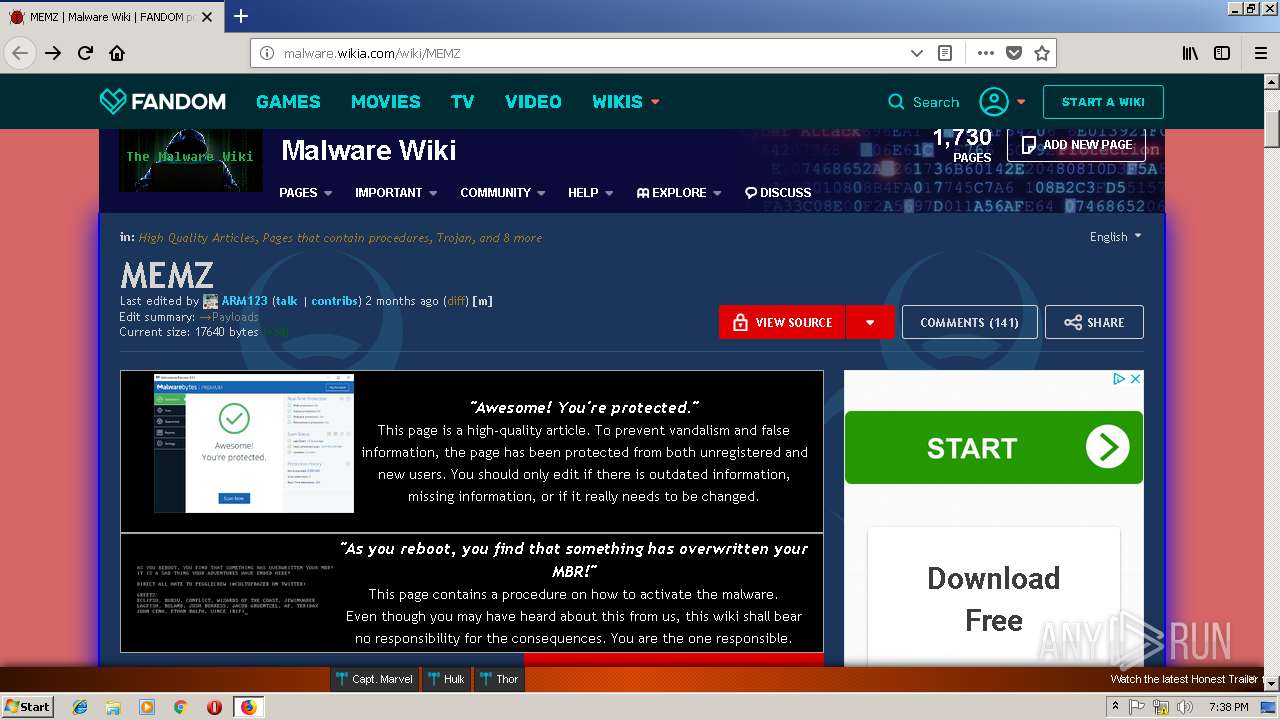1280x720 pixels.
Task: Bookmark this page with the star icon
Action: coord(1042,53)
